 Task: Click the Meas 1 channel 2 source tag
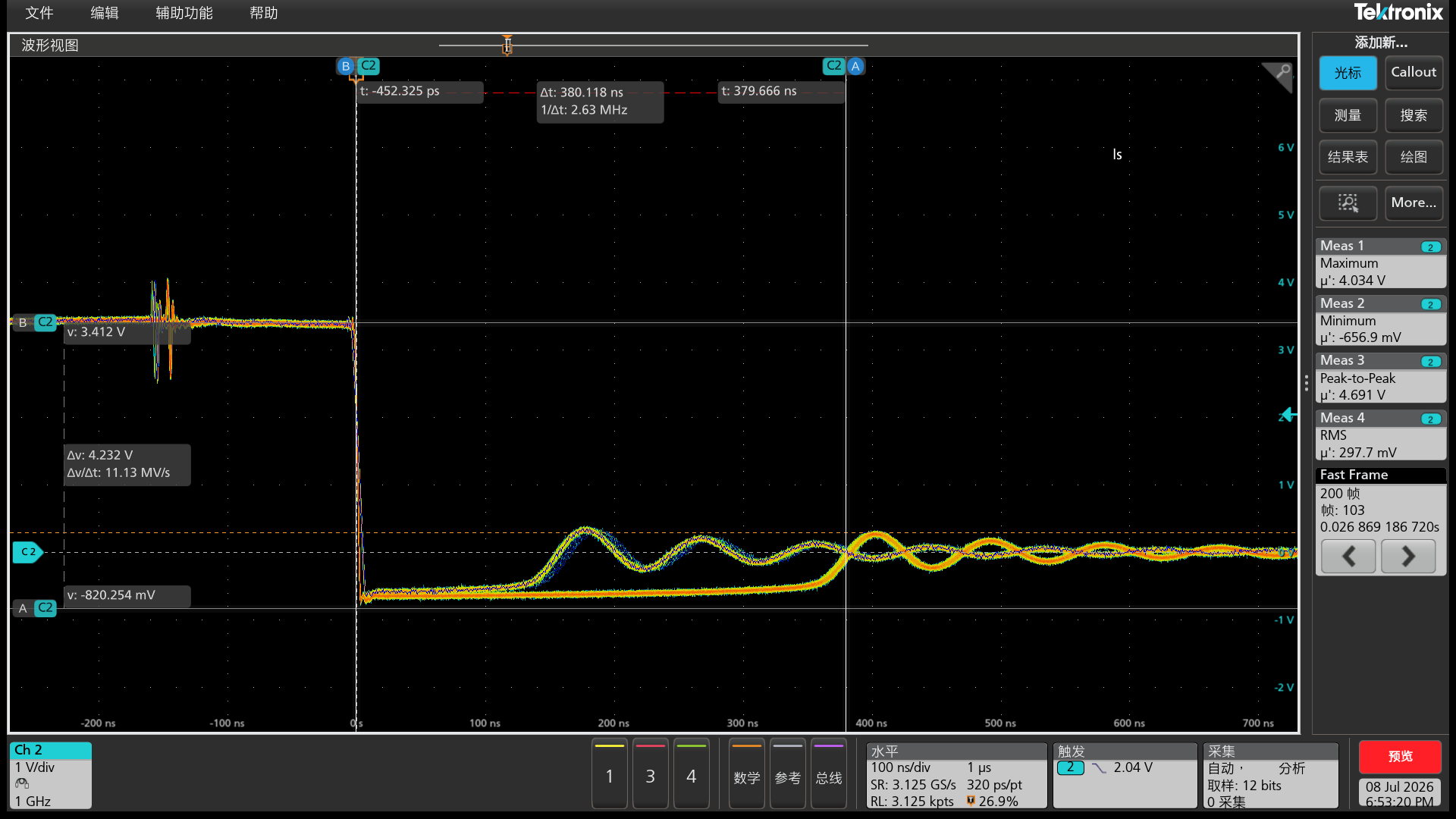coord(1430,247)
